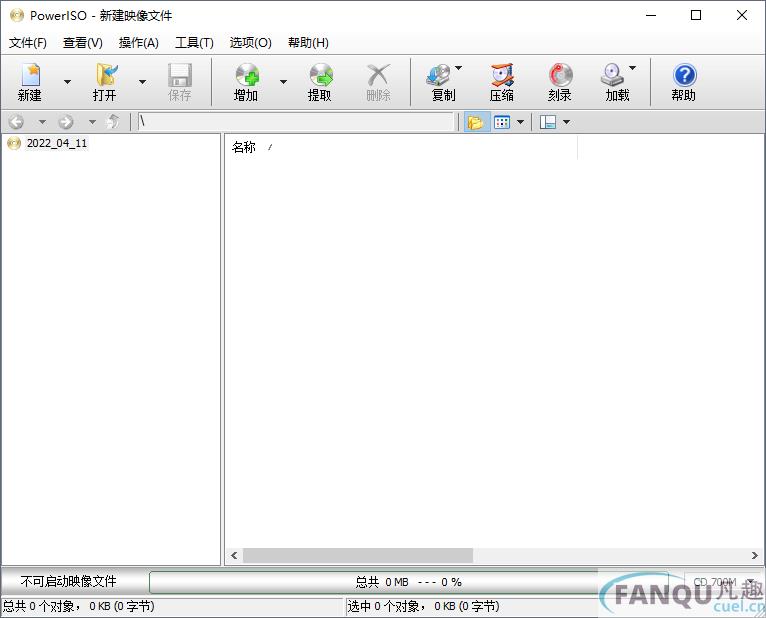766x618 pixels.
Task: Open the 操作(A) menu
Action: [139, 43]
